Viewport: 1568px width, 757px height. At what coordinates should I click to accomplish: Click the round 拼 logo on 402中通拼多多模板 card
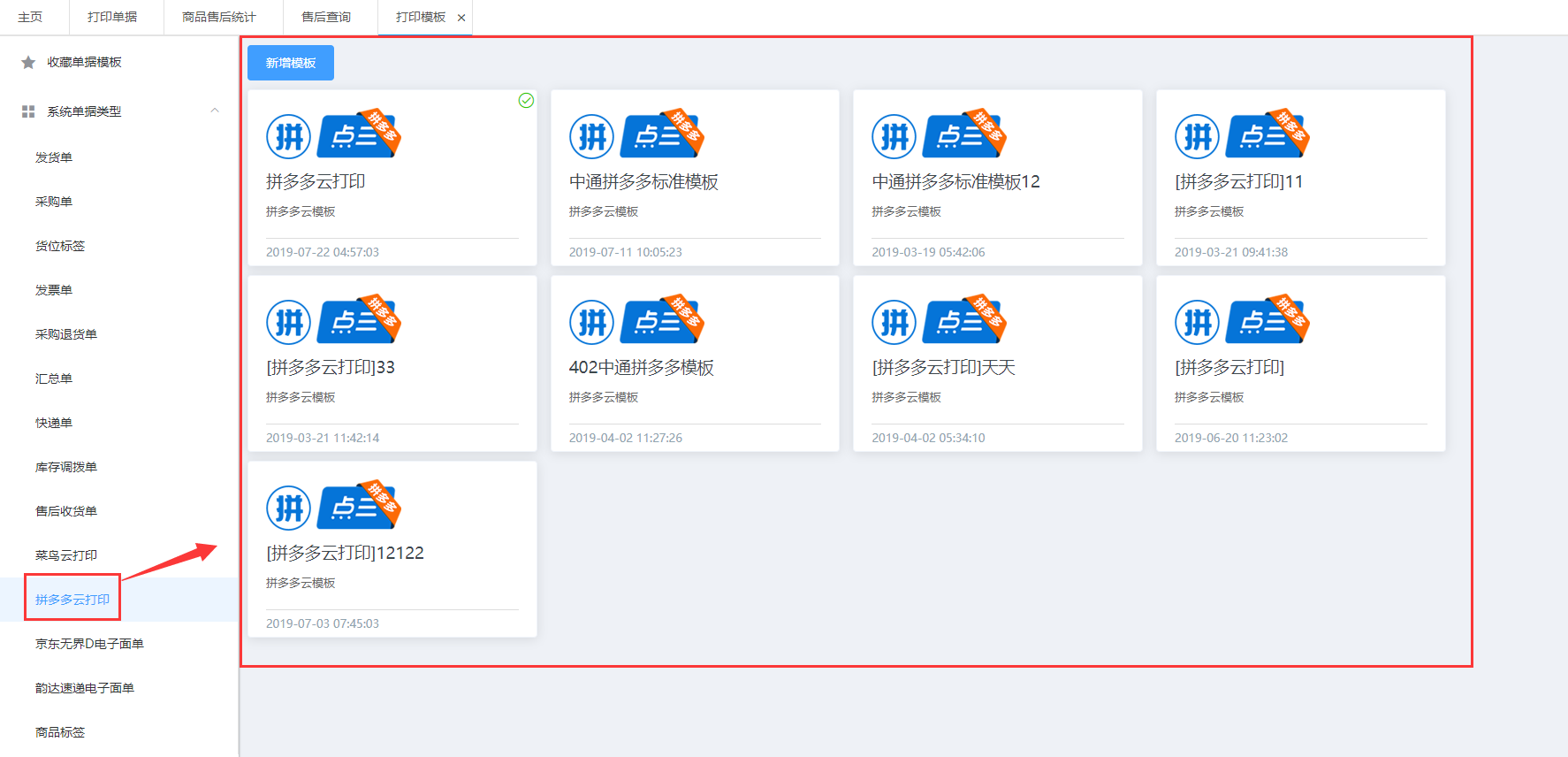pyautogui.click(x=591, y=322)
